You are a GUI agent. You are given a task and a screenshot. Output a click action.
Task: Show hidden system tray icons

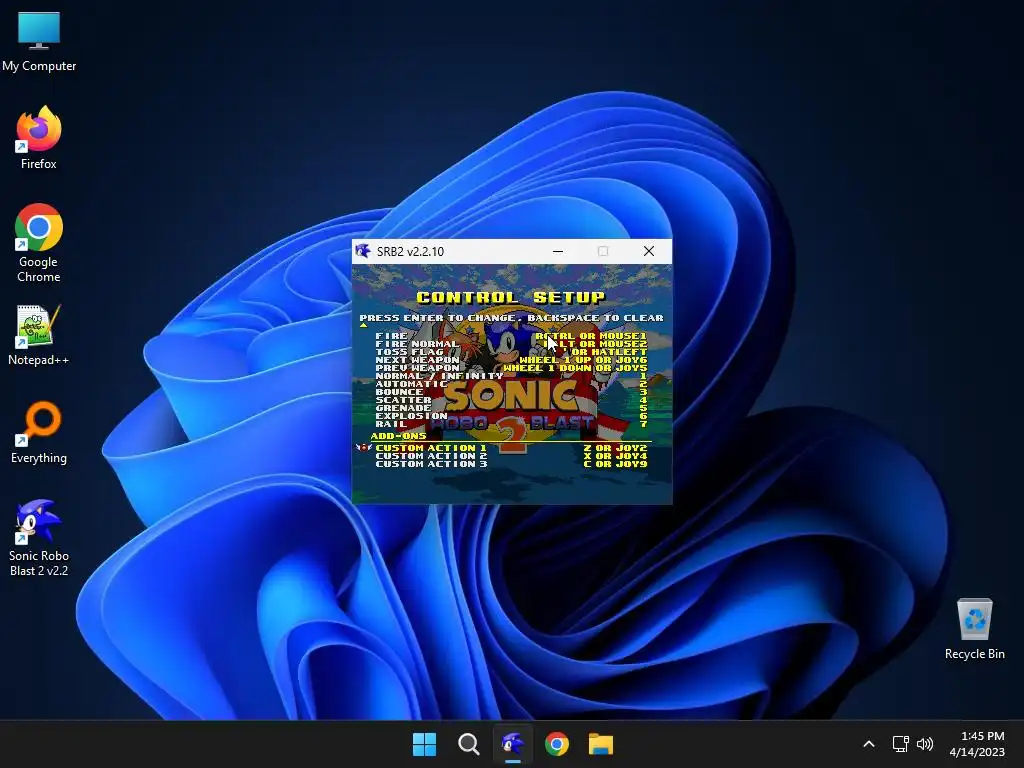869,744
